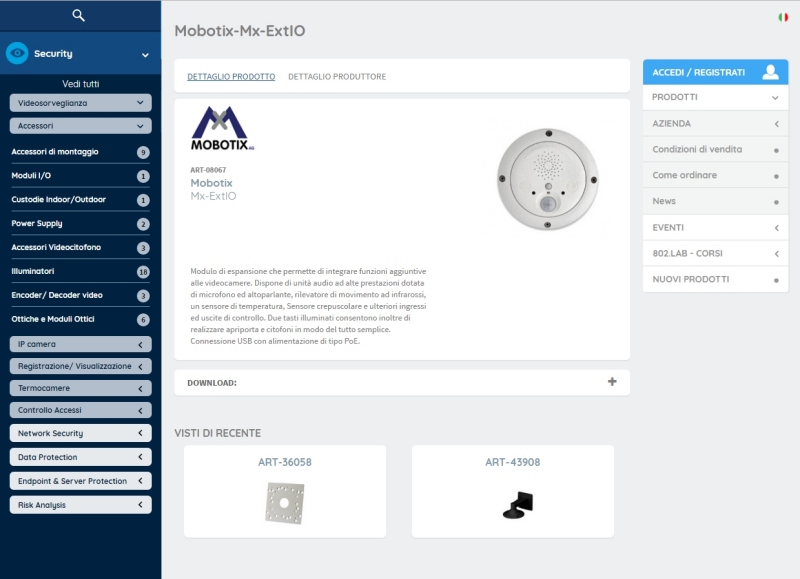The image size is (800, 579).
Task: Expand Registrazione/ Visualizzazione category
Action: (81, 366)
